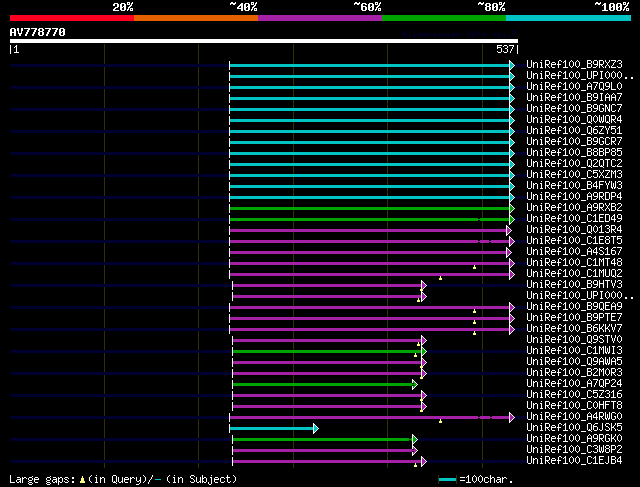Image resolution: width=640 pixels, height=487 pixels.
Task: Open hit UniRef100_Q6ZY51
Action: pyautogui.click(x=574, y=131)
